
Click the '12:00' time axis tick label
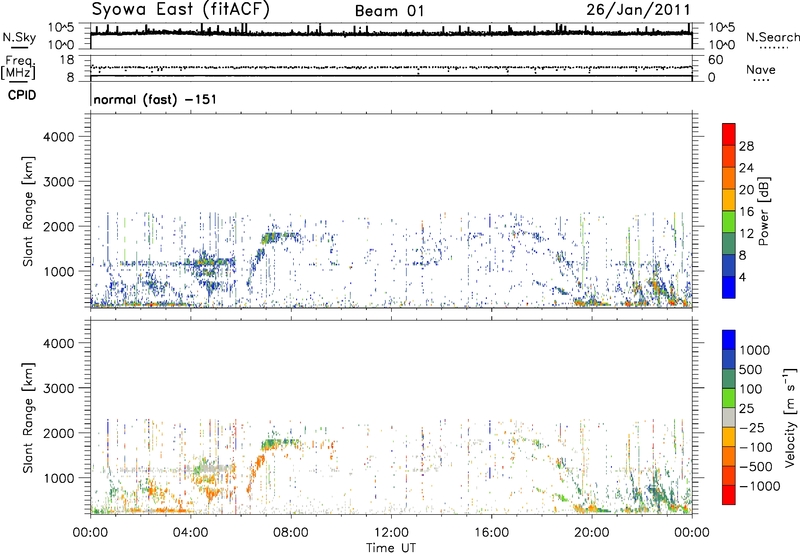(x=391, y=533)
